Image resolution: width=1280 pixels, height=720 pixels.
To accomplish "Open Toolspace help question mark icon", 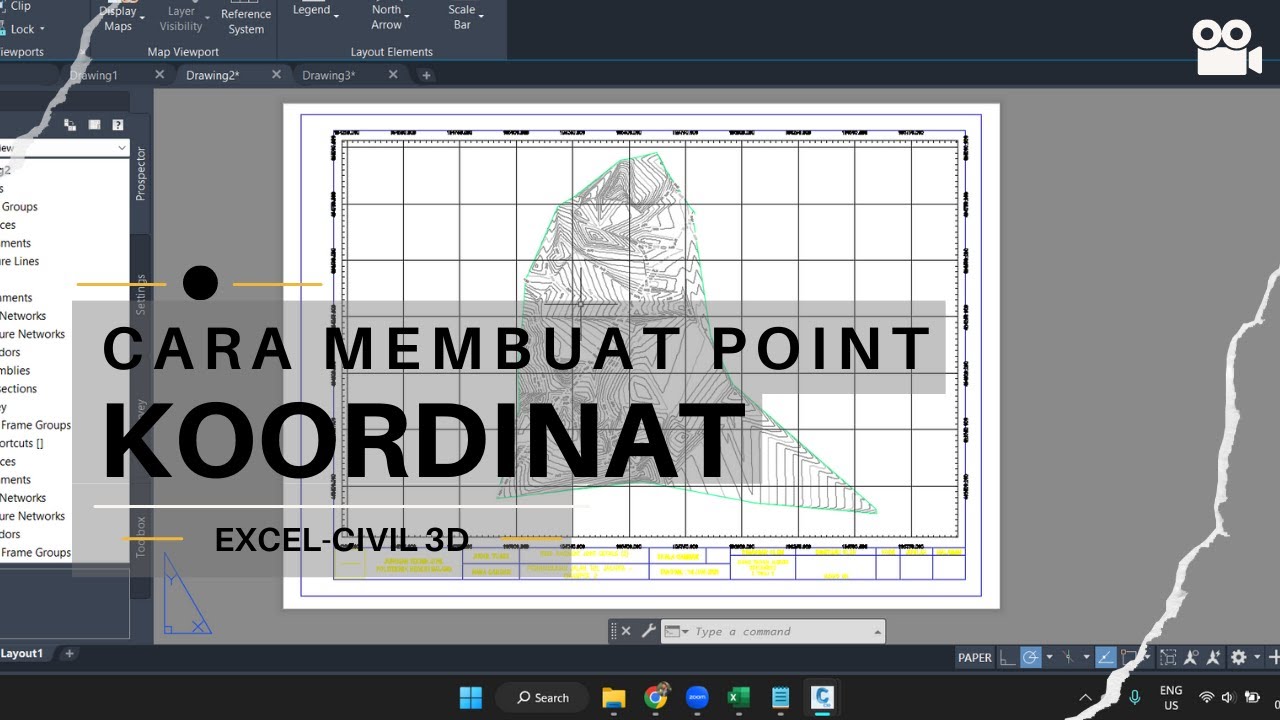I will click(118, 125).
